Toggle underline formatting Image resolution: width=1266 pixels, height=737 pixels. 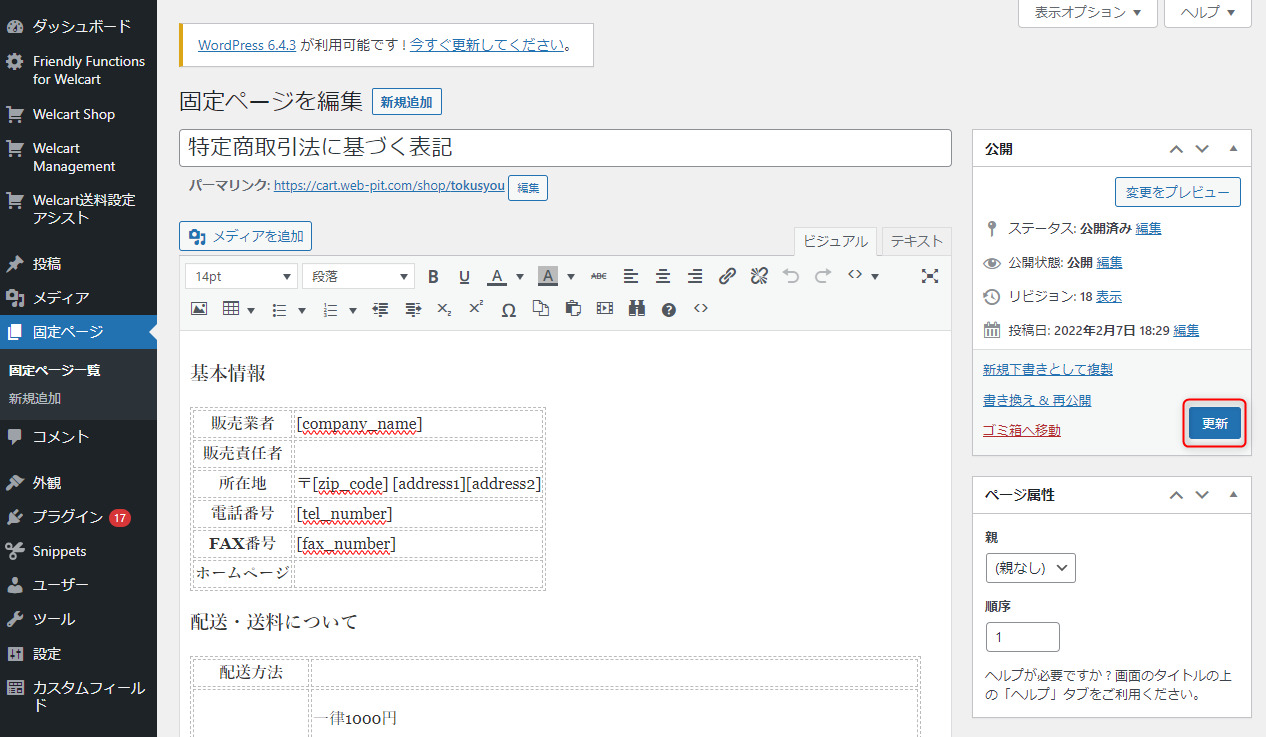coord(464,276)
